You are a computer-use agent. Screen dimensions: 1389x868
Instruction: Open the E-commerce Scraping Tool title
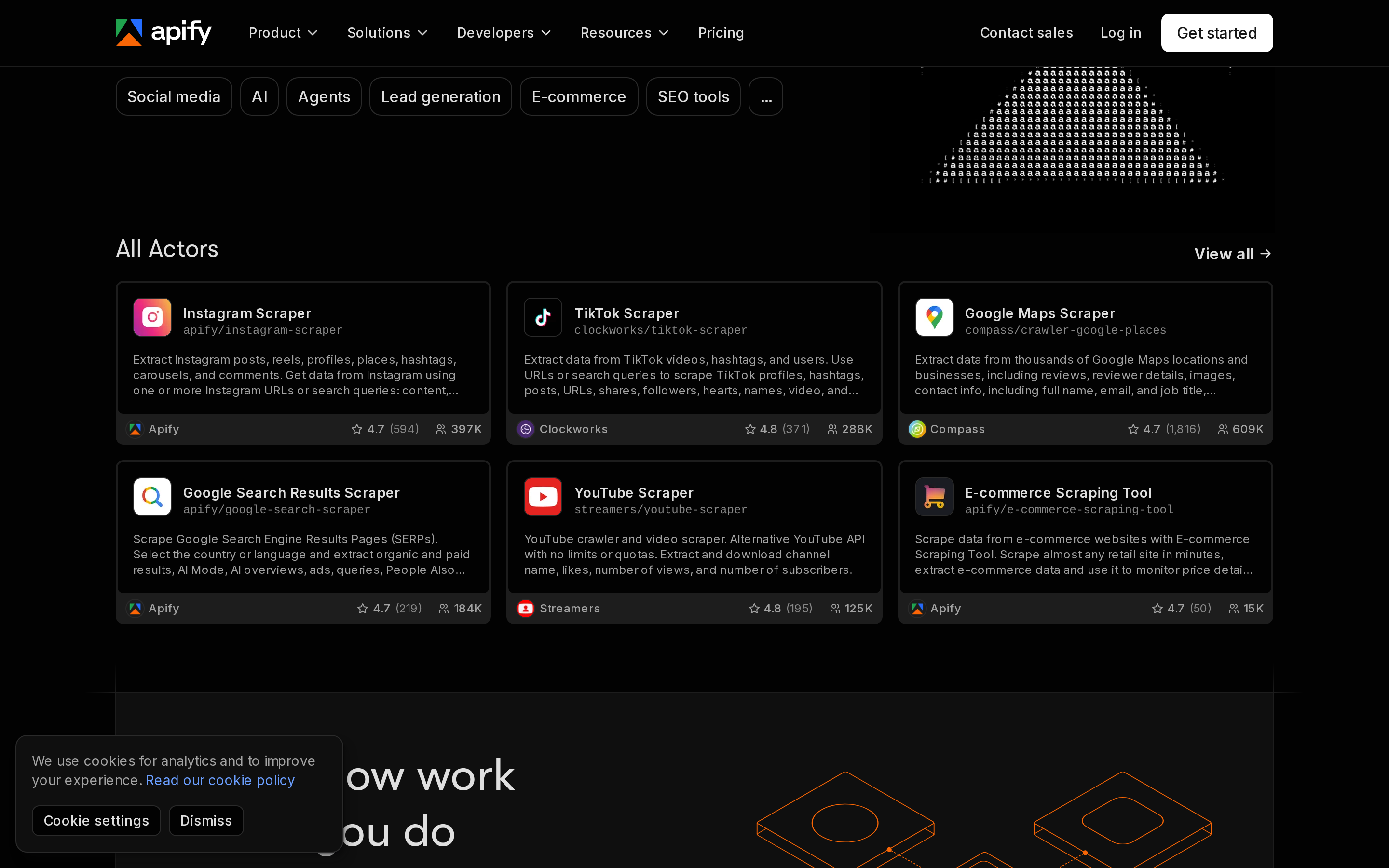[1058, 492]
